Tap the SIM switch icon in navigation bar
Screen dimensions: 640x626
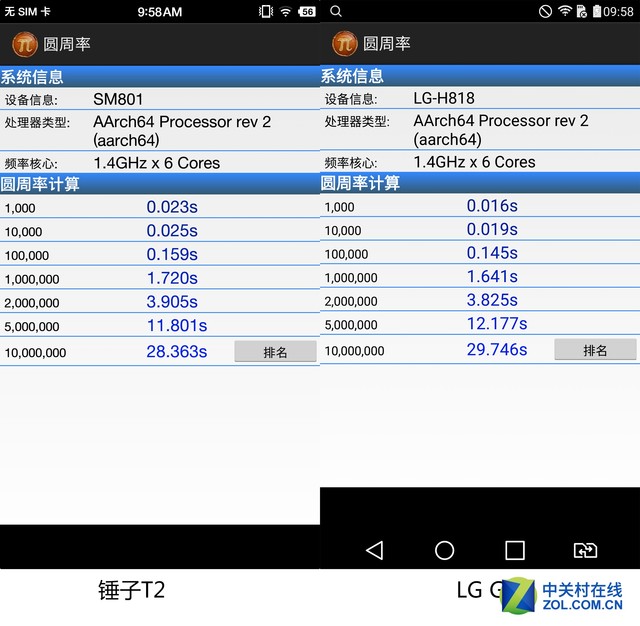585,550
